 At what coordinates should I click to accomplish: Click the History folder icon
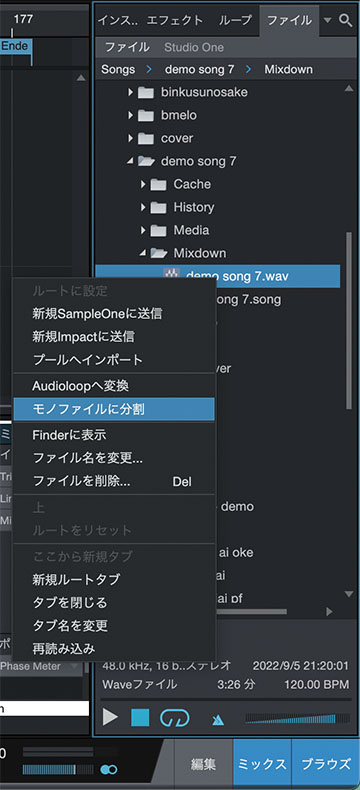pyautogui.click(x=159, y=207)
